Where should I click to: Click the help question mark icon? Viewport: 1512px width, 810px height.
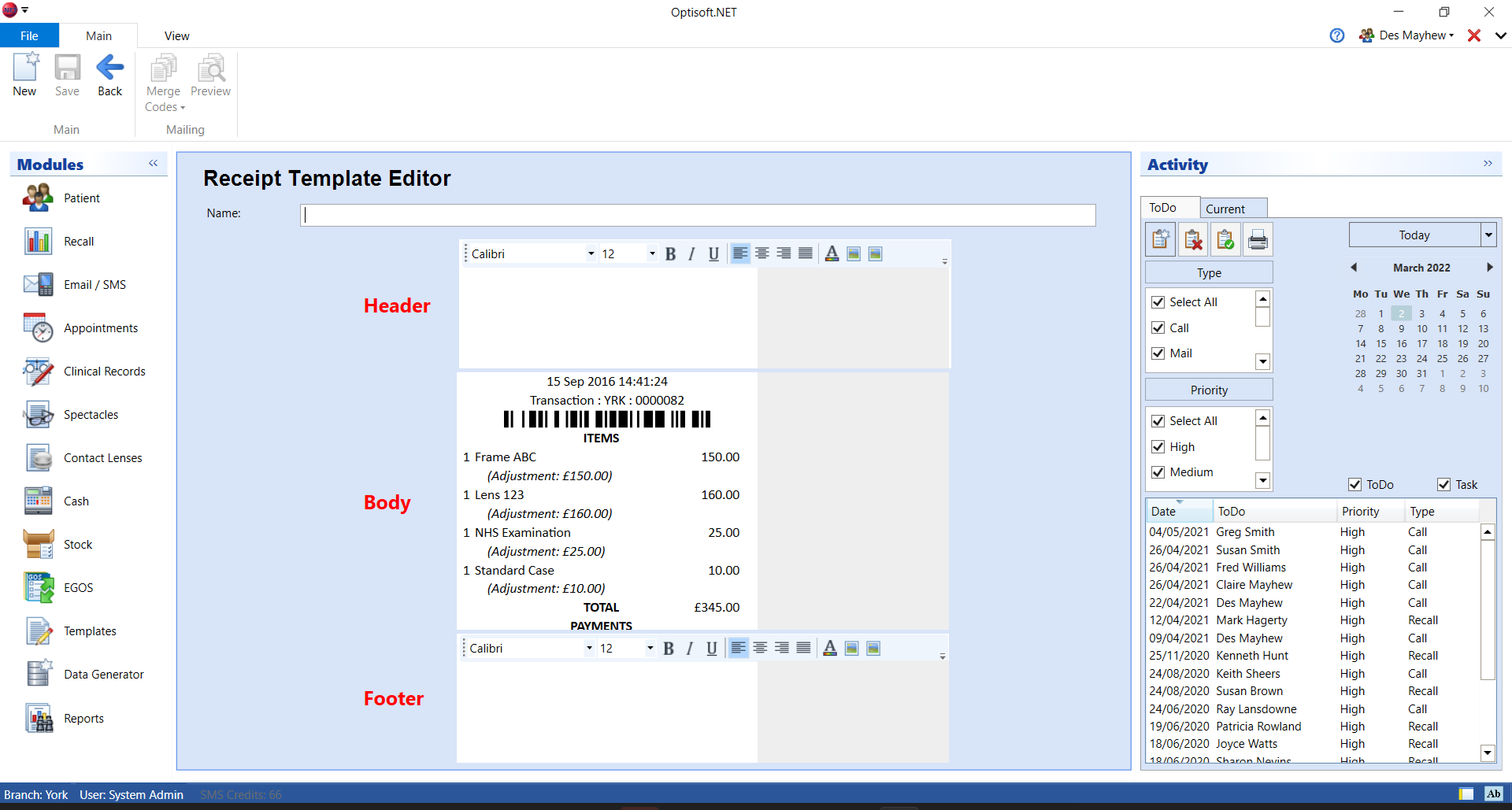pyautogui.click(x=1337, y=35)
